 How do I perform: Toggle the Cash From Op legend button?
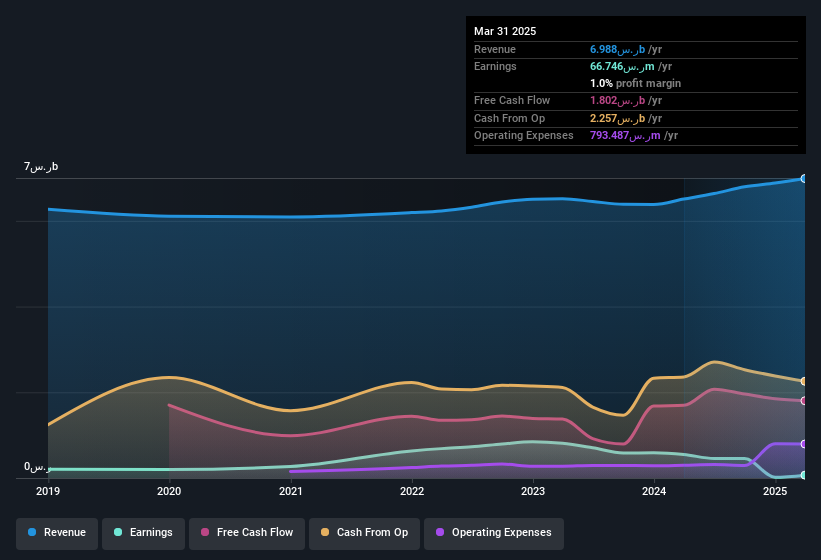[364, 533]
